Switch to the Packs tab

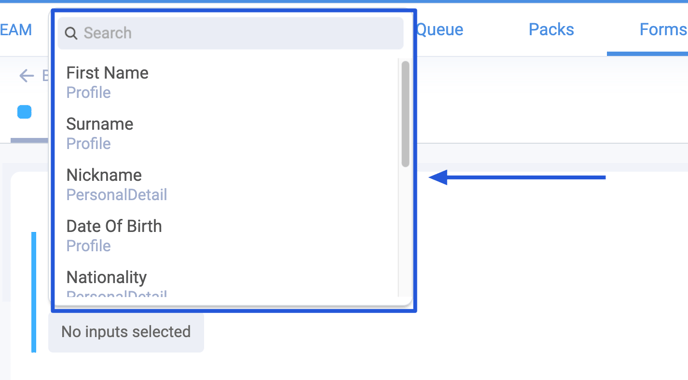pyautogui.click(x=551, y=29)
